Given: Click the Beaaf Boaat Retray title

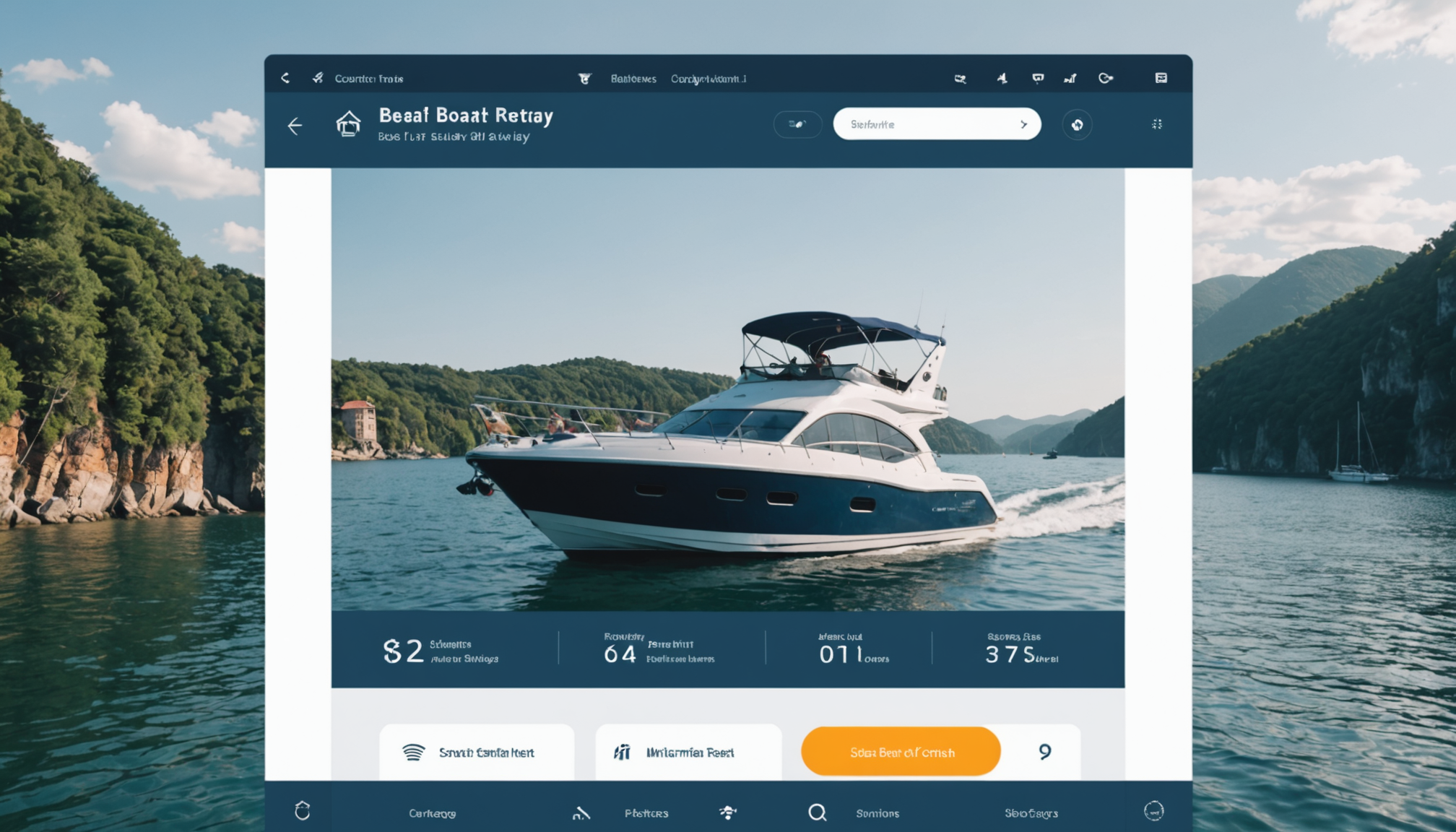Looking at the screenshot, I should click(466, 116).
